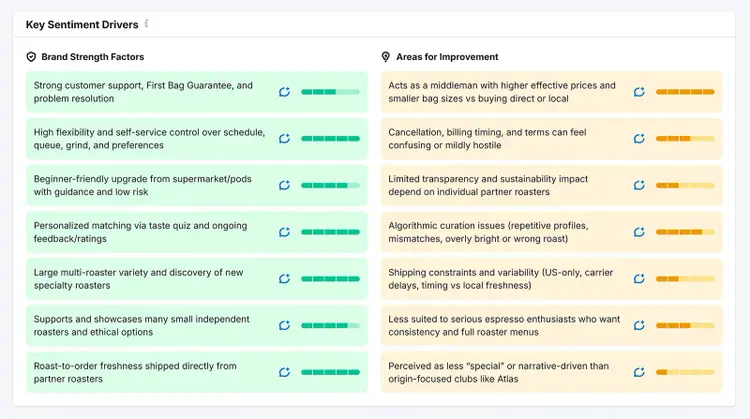Click the orange bar for Algorithmic curation issues
This screenshot has width=750, height=419.
pyautogui.click(x=685, y=232)
